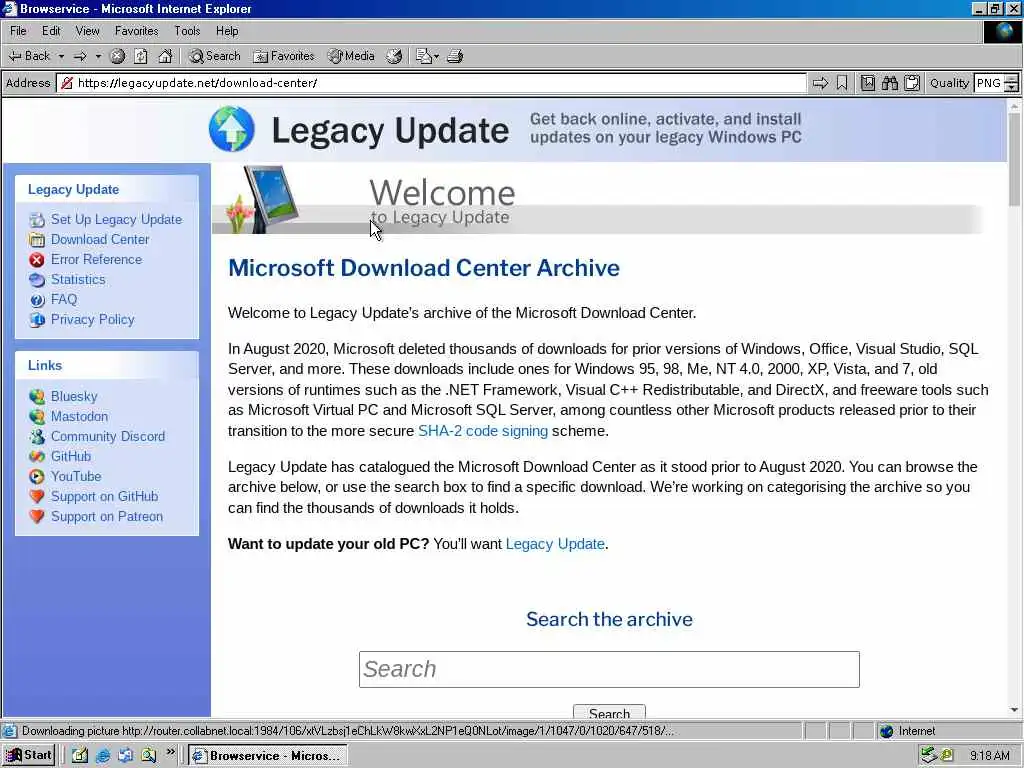This screenshot has height=768, width=1024.
Task: Open the Media pane from toolbar
Action: (x=351, y=56)
